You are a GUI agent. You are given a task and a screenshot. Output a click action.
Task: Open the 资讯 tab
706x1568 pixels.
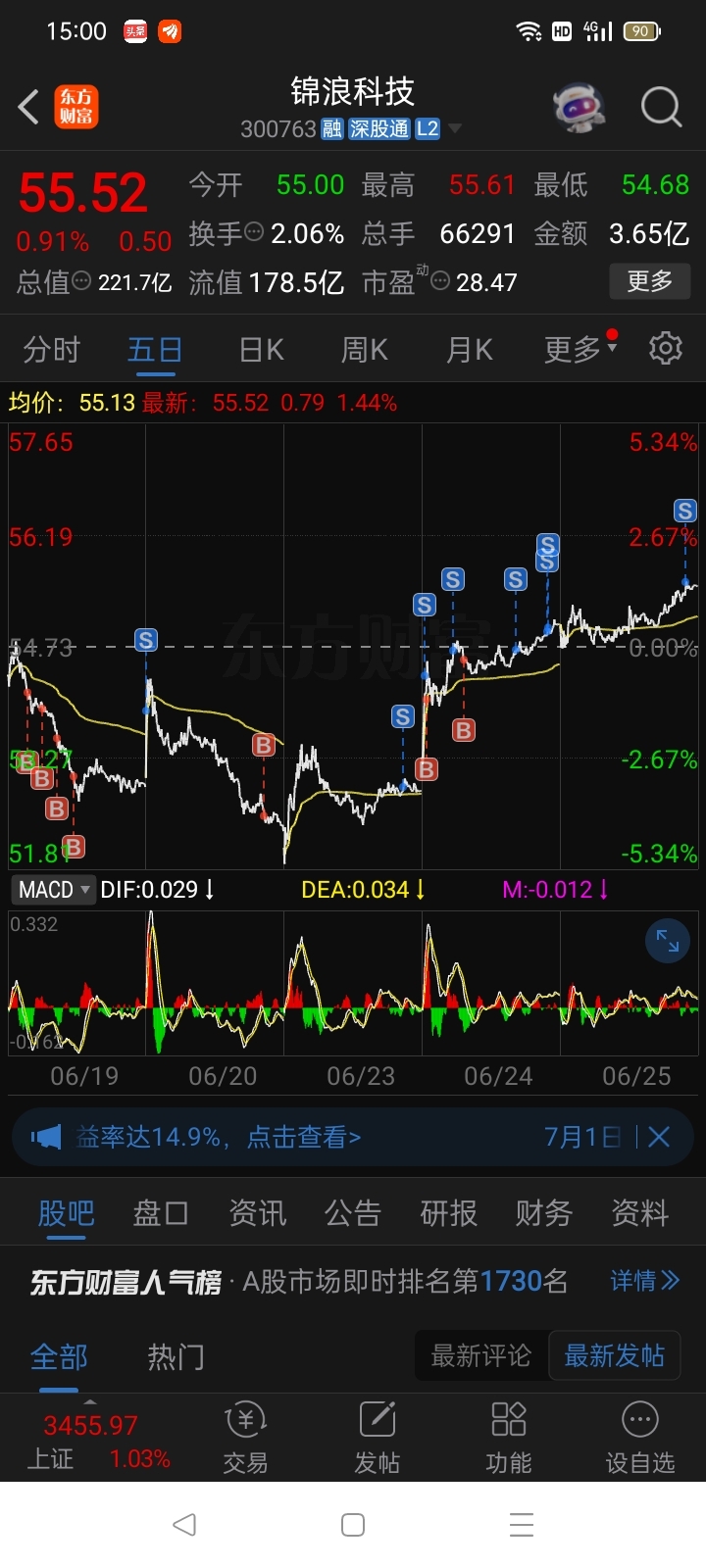[257, 1213]
